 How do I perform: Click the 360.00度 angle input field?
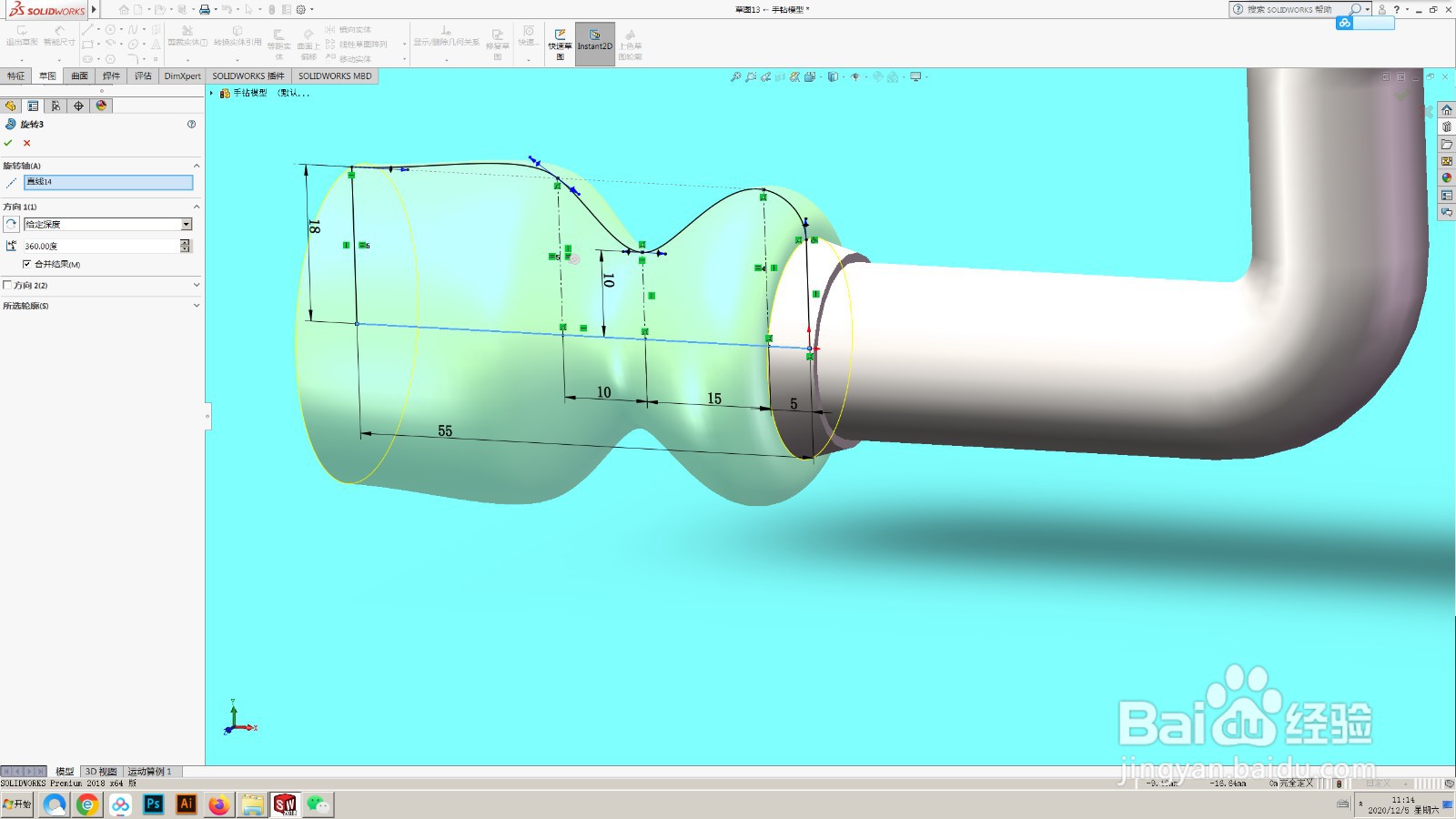point(101,246)
